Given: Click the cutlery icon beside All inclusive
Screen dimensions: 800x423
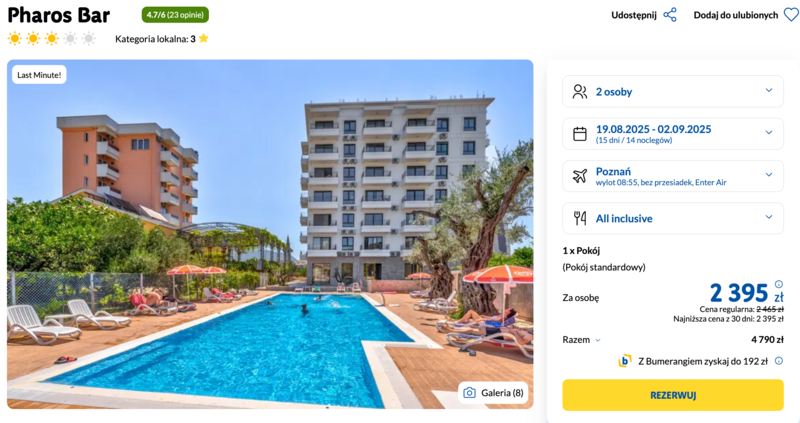Looking at the screenshot, I should (x=580, y=218).
